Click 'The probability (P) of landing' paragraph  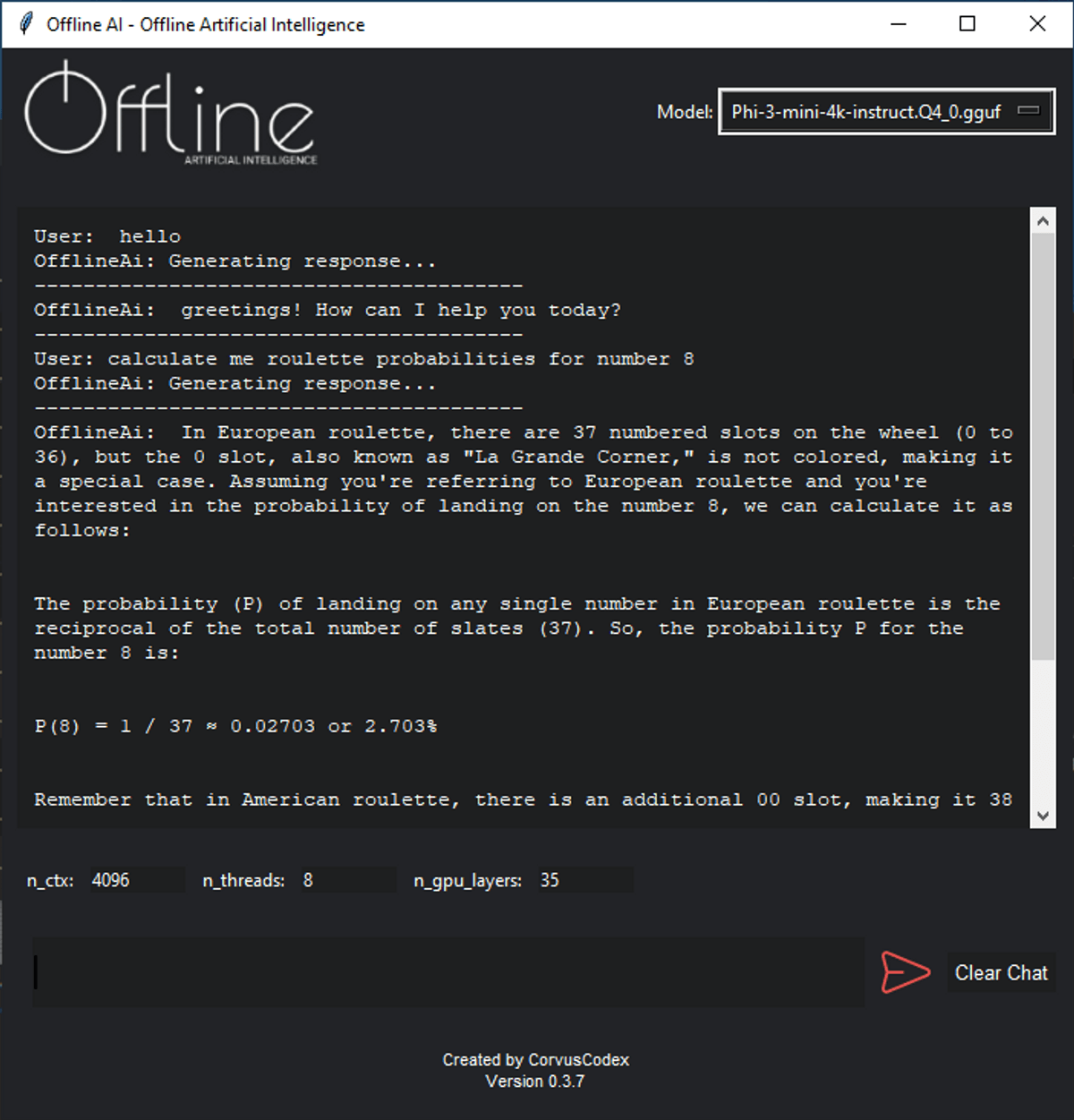click(x=517, y=628)
